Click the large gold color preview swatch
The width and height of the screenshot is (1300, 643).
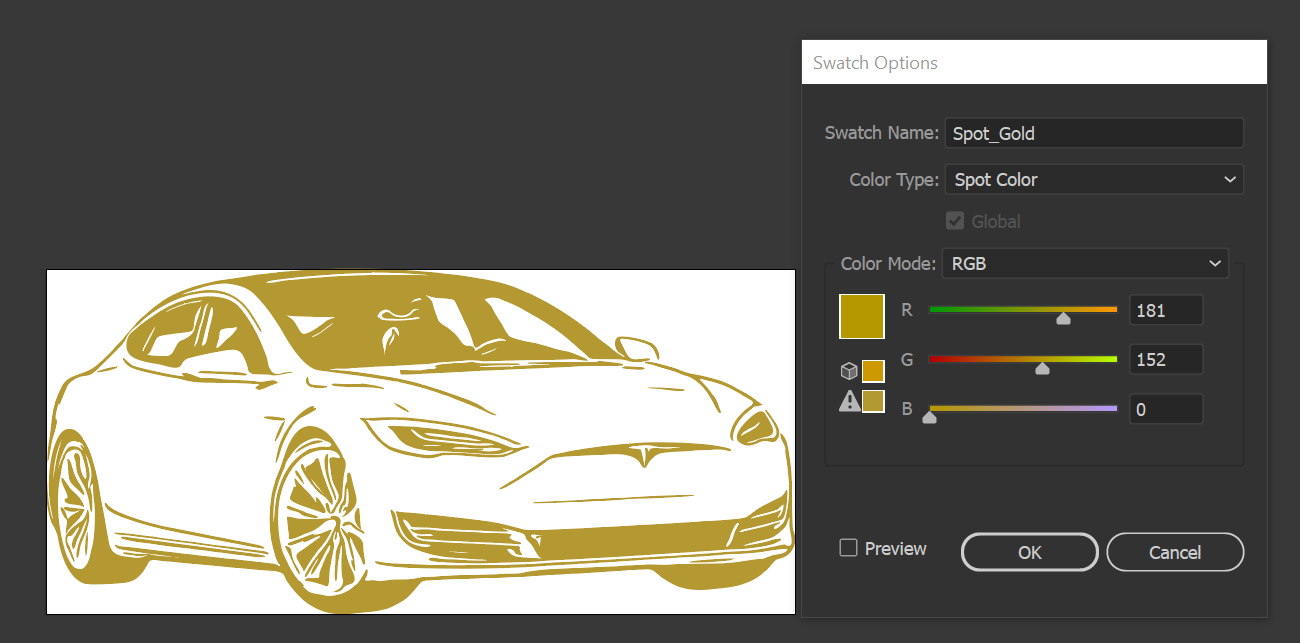tap(861, 316)
